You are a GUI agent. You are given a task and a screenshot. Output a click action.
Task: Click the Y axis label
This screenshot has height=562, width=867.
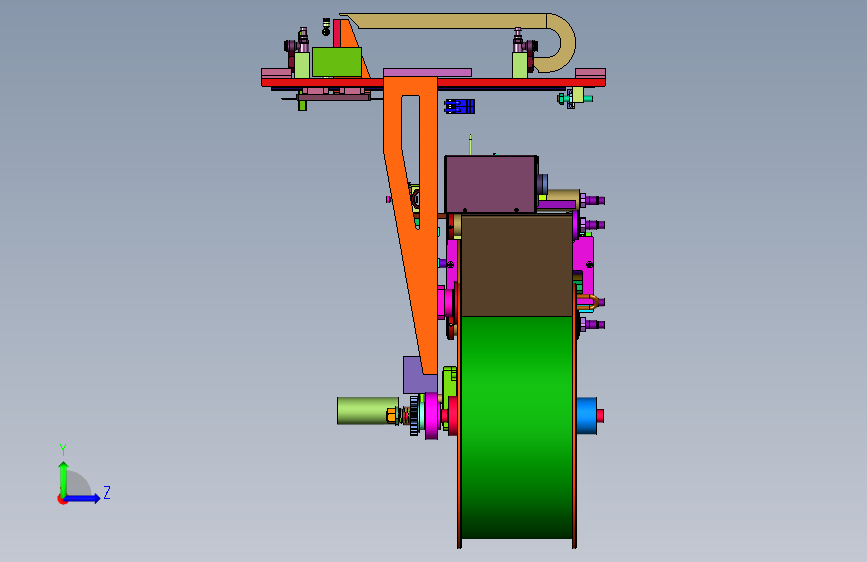point(63,449)
